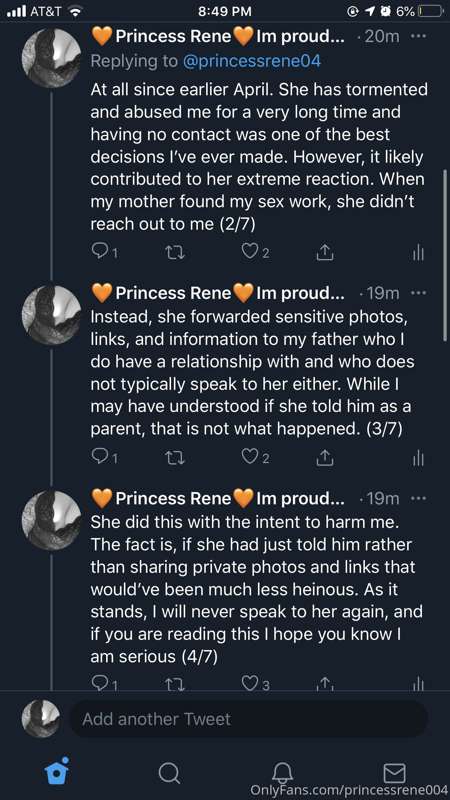This screenshot has height=800, width=450.
Task: Open more options on the (4/7) tweet
Action: (418, 498)
